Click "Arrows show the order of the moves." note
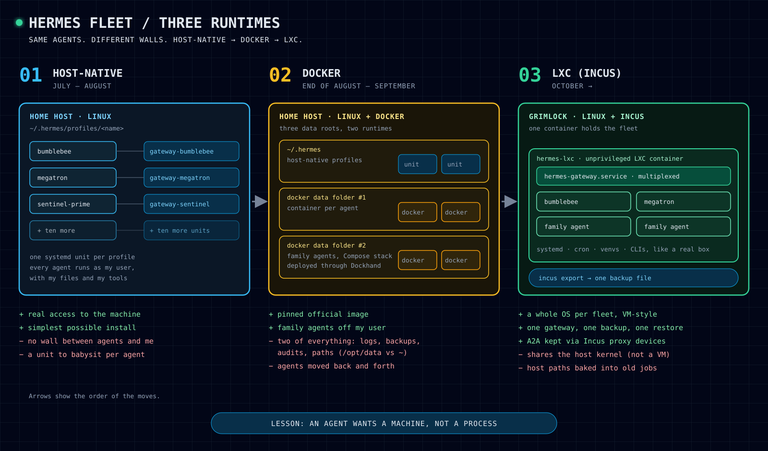 94,396
